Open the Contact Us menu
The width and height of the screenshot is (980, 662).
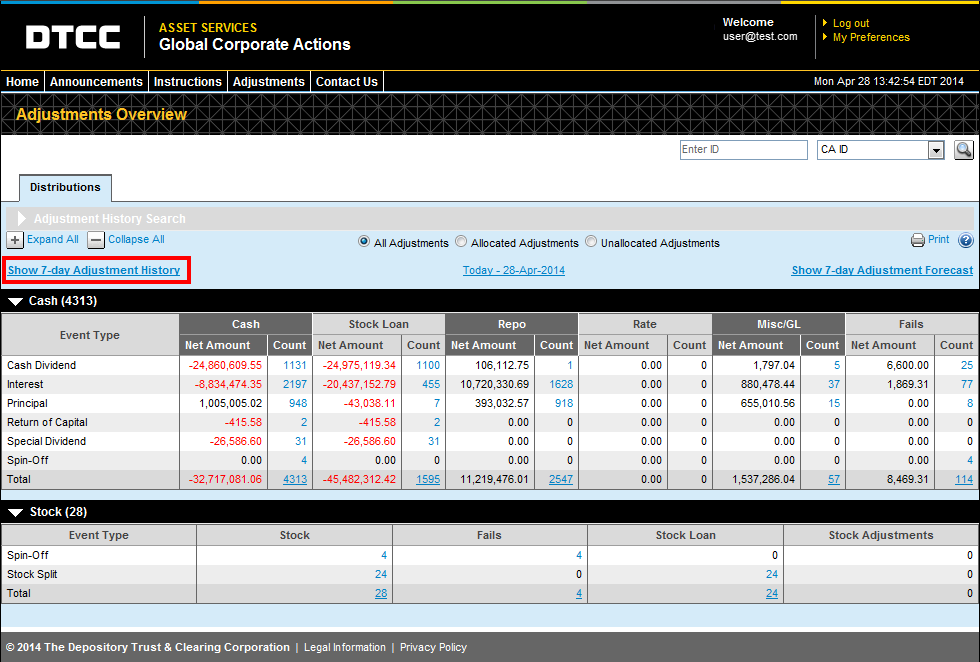[x=347, y=82]
